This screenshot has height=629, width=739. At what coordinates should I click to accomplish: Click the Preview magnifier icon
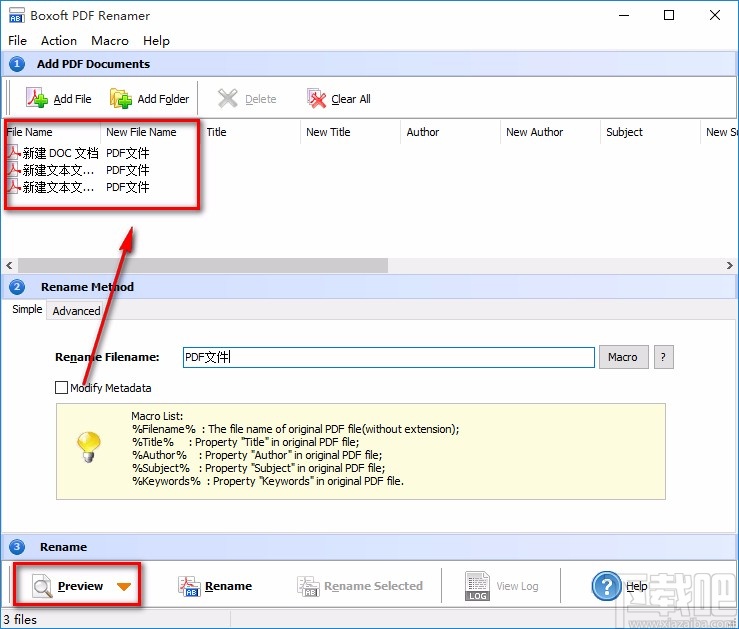click(x=42, y=586)
